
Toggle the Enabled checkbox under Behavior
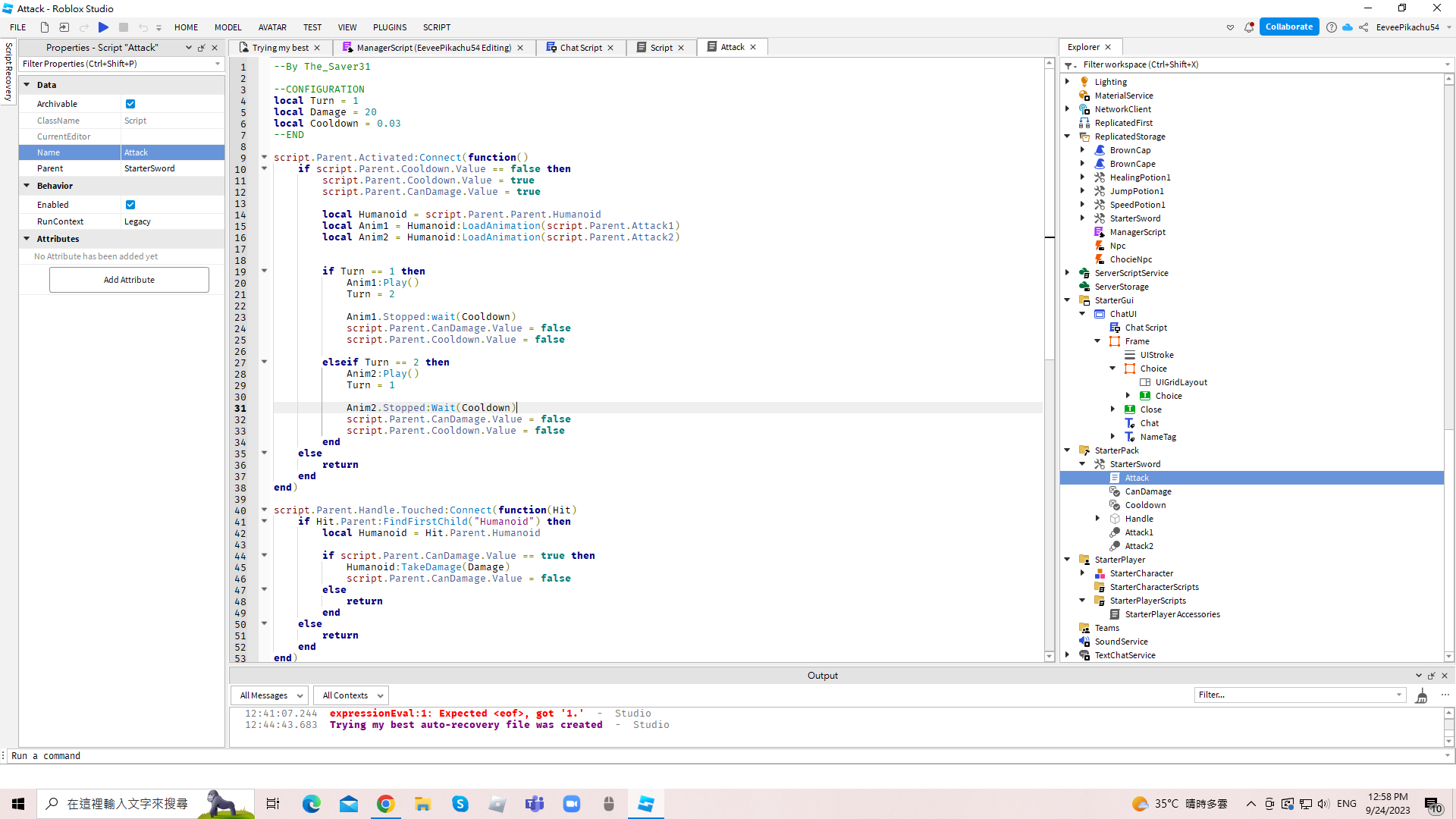130,205
